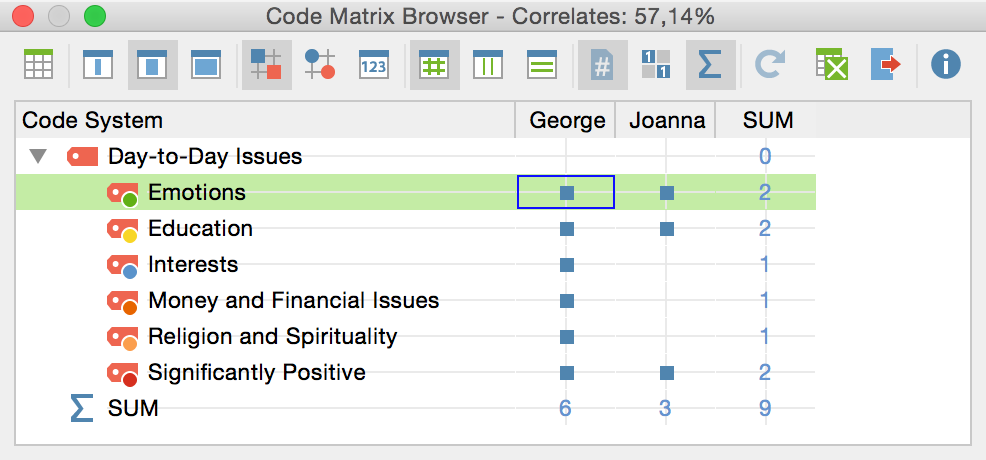
Task: Toggle the sum (sigma) display button
Action: [x=710, y=65]
